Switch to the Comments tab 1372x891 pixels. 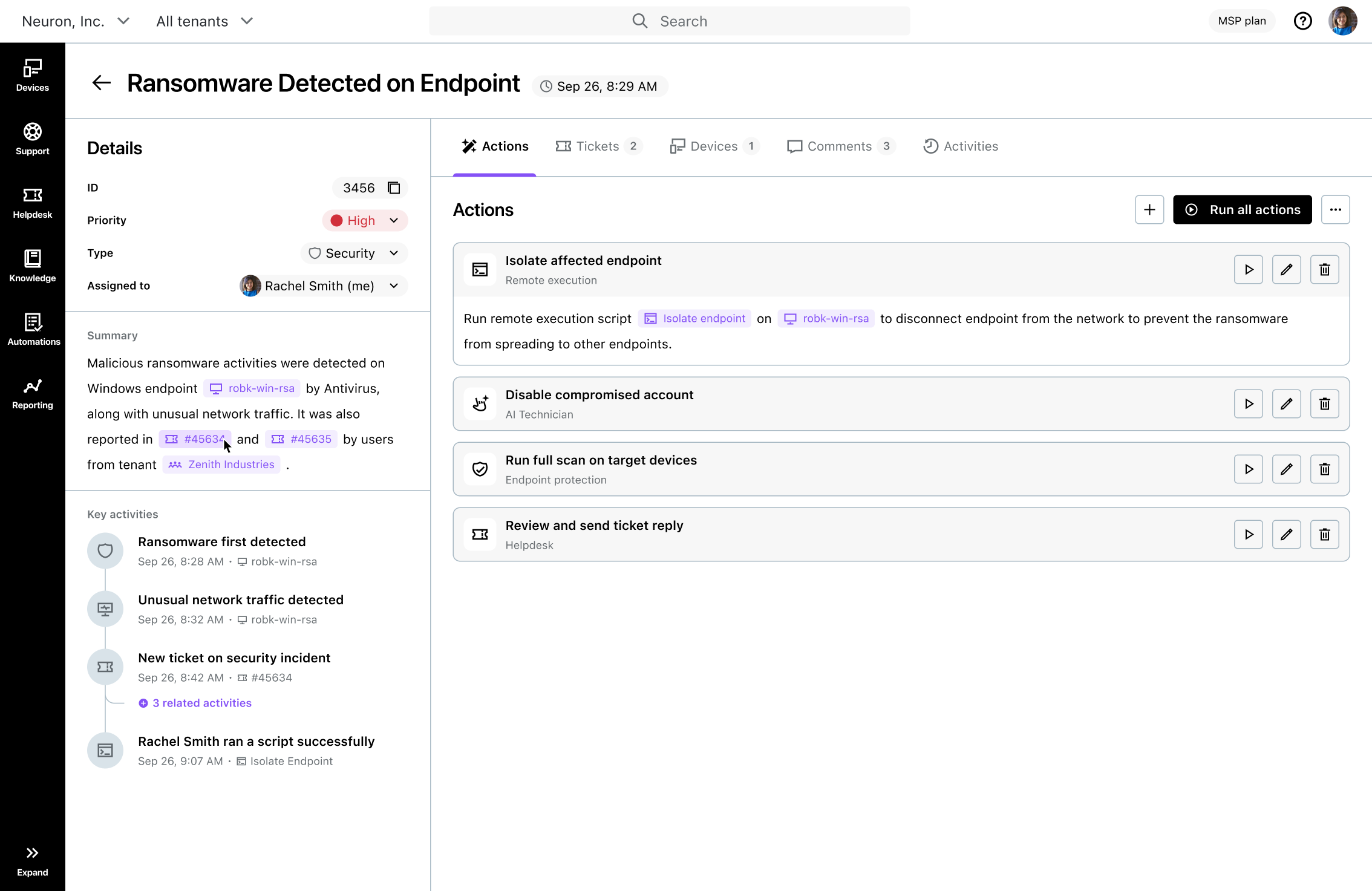coord(840,146)
